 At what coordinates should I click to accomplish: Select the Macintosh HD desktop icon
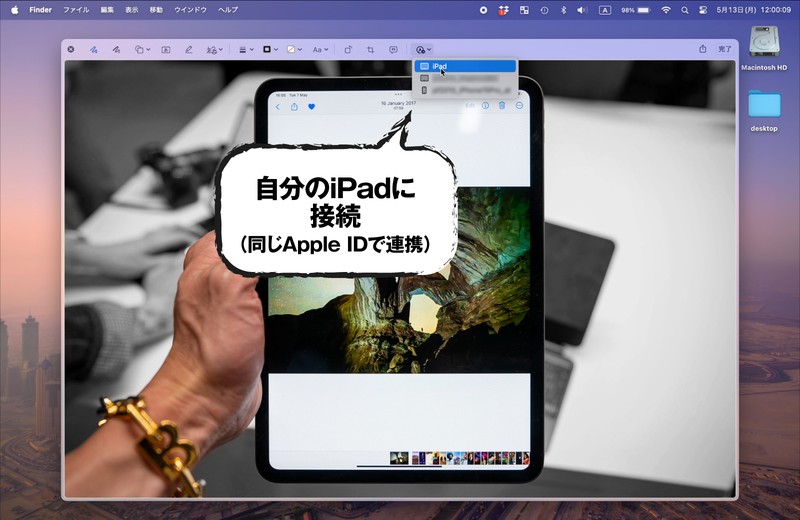coord(764,47)
